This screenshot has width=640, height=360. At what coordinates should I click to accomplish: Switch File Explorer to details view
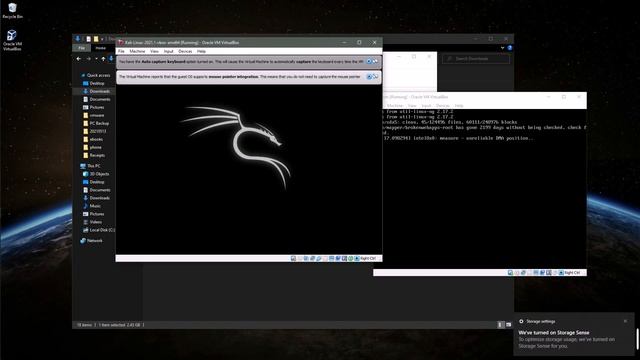pyautogui.click(x=500, y=325)
